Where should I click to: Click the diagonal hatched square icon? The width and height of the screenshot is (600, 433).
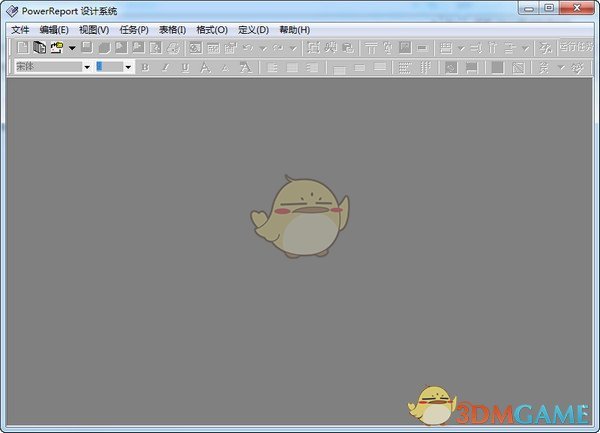click(518, 68)
